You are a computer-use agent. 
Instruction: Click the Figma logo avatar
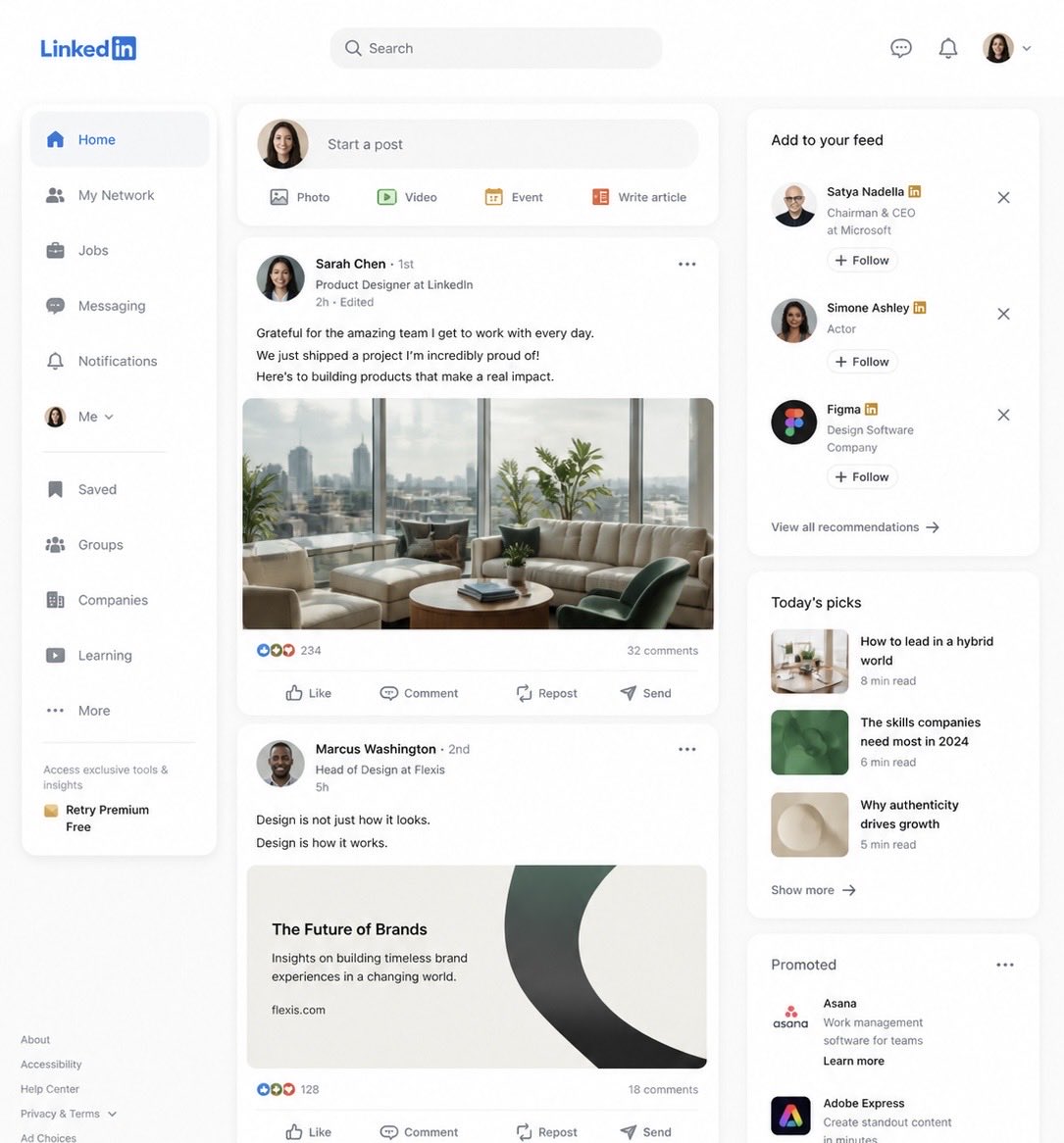click(793, 422)
